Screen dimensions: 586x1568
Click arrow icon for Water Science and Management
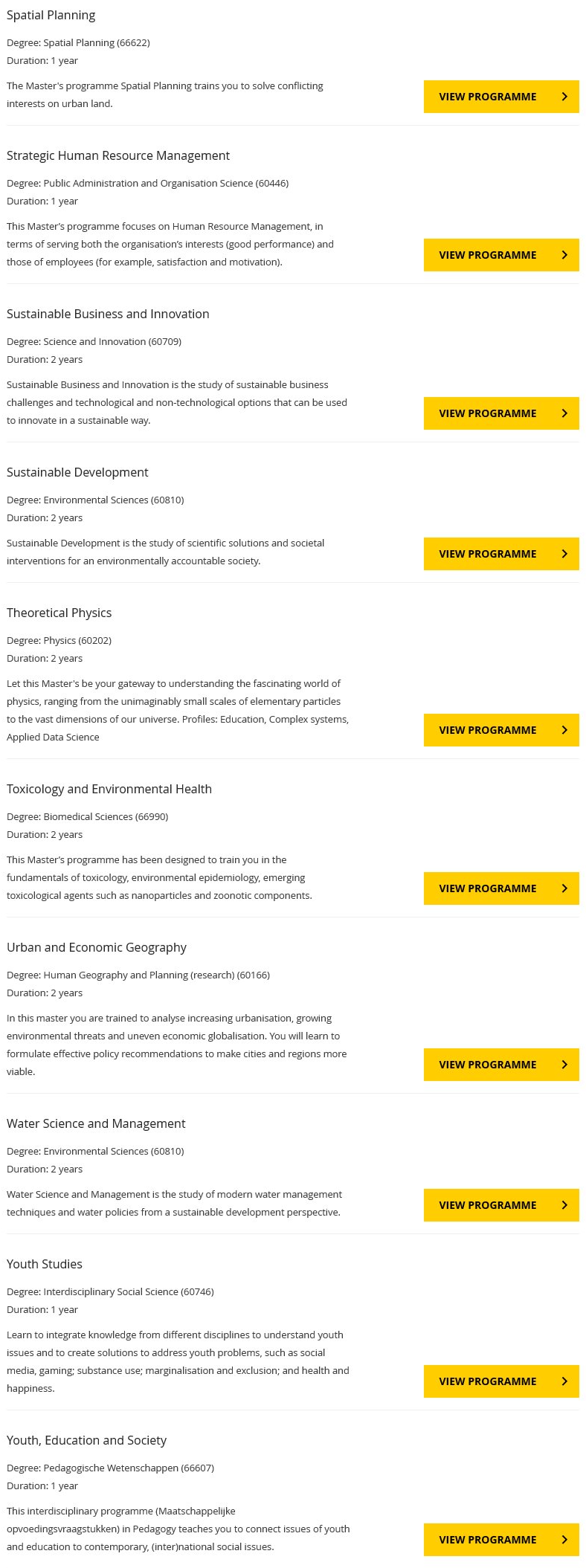pyautogui.click(x=564, y=1205)
